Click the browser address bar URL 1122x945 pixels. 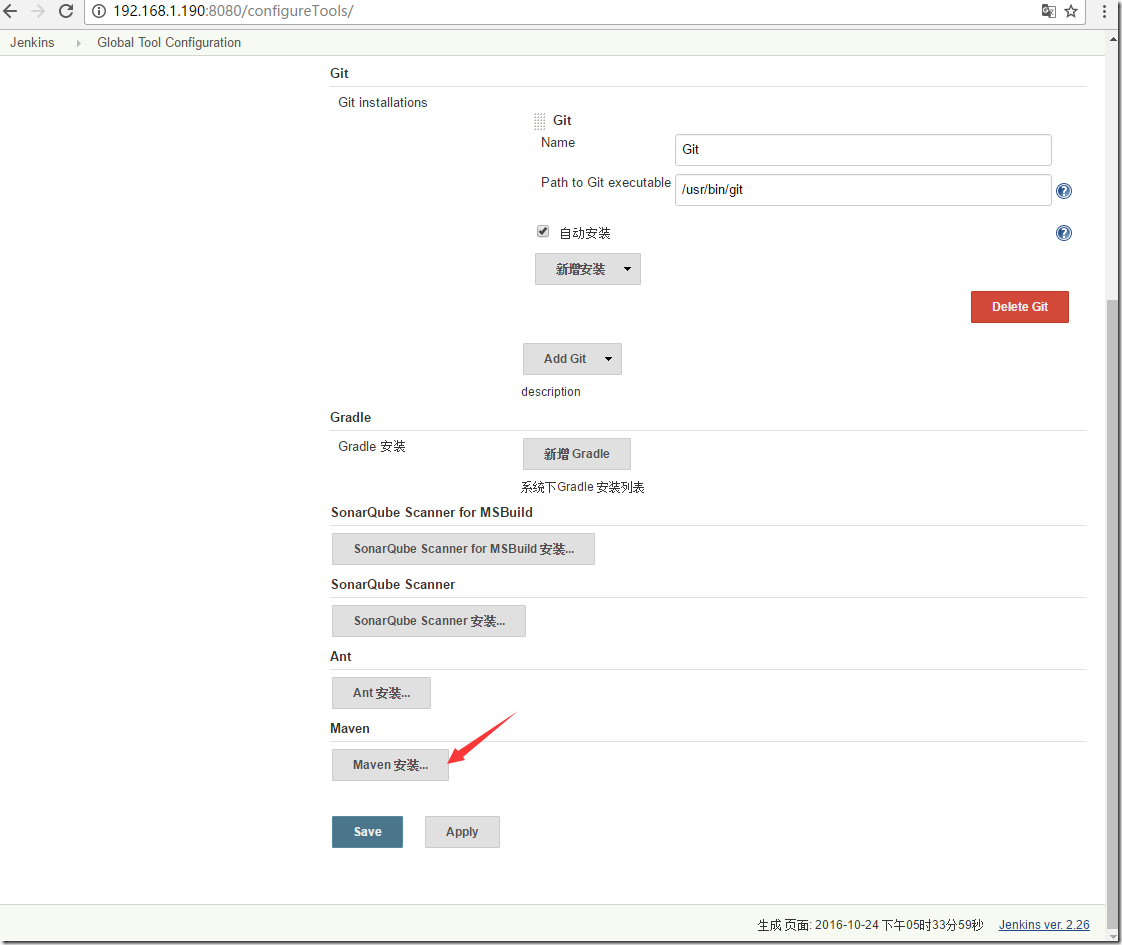point(233,11)
